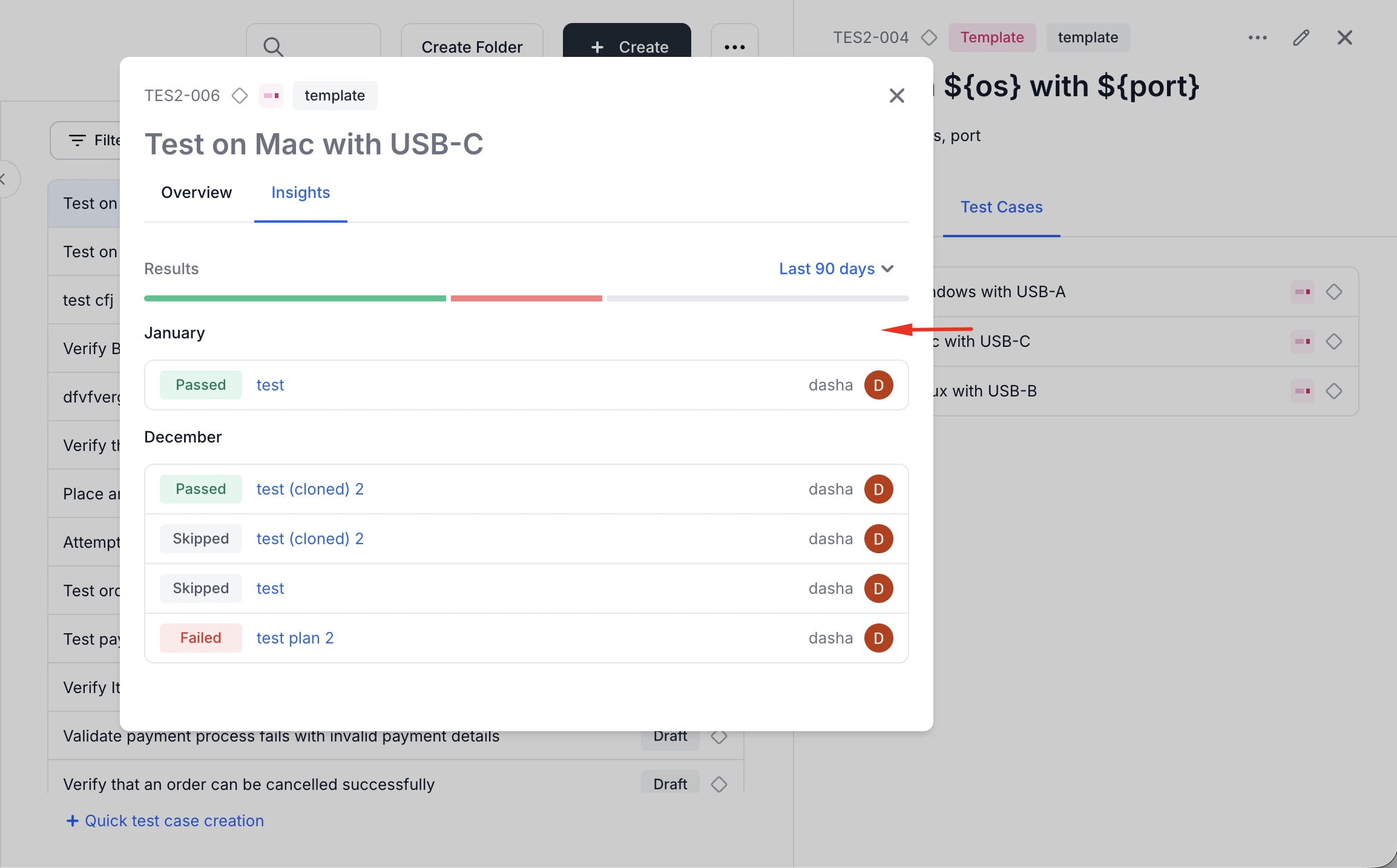Image resolution: width=1397 pixels, height=868 pixels.
Task: Click the search icon in the toolbar
Action: point(274,47)
